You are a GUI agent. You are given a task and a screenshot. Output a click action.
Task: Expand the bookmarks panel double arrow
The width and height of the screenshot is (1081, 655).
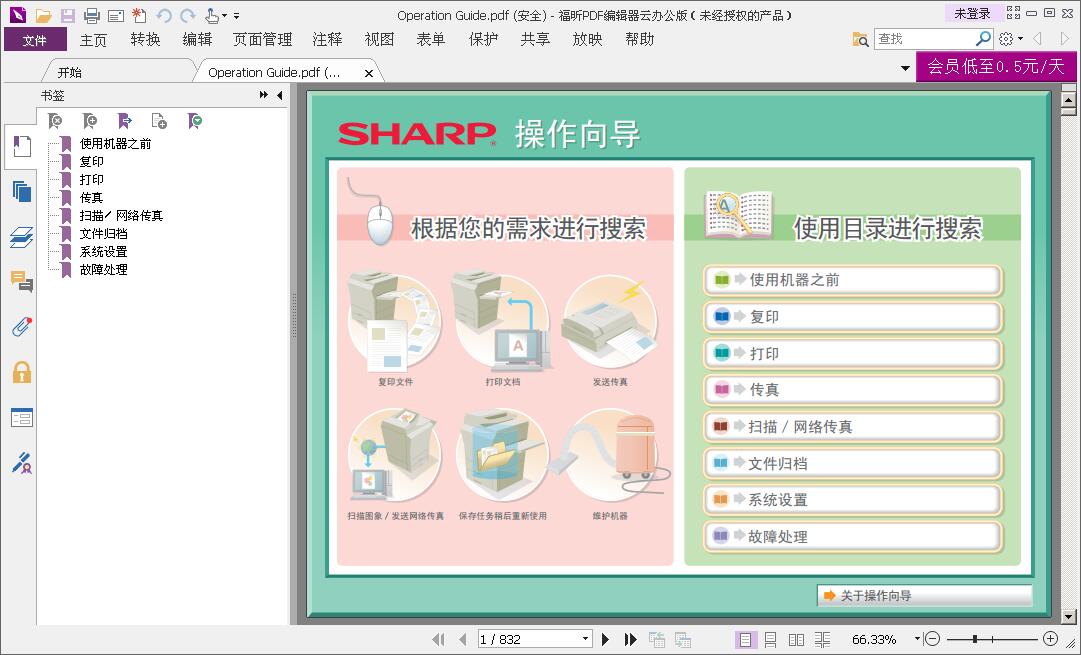click(x=263, y=95)
